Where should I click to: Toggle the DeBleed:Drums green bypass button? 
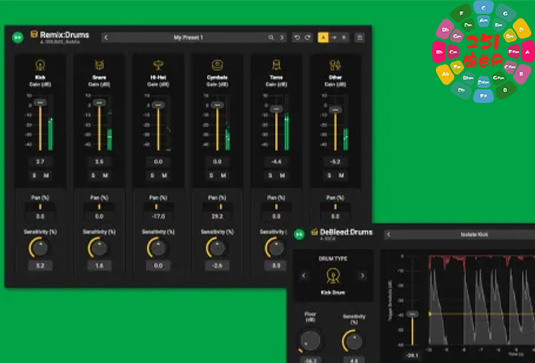click(x=299, y=234)
